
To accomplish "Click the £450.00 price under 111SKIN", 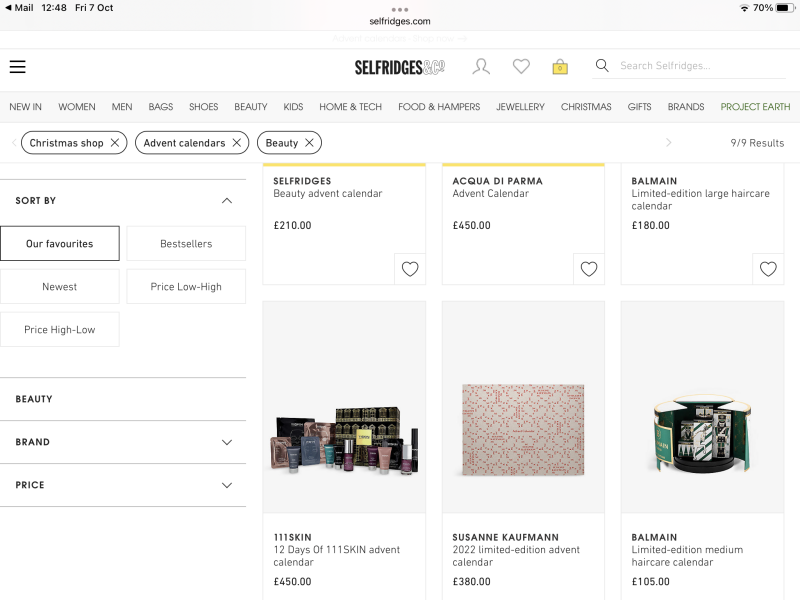I will pyautogui.click(x=292, y=582).
